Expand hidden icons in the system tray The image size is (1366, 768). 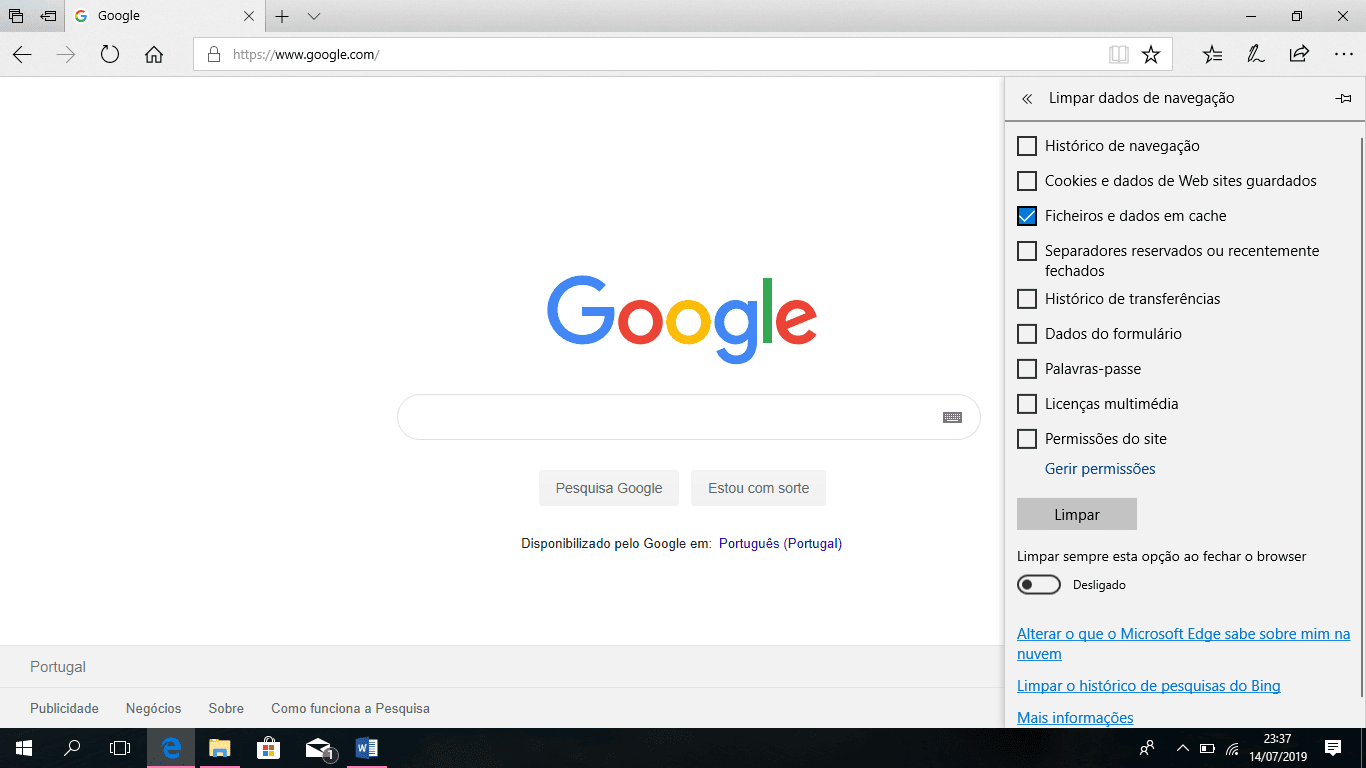tap(1182, 747)
